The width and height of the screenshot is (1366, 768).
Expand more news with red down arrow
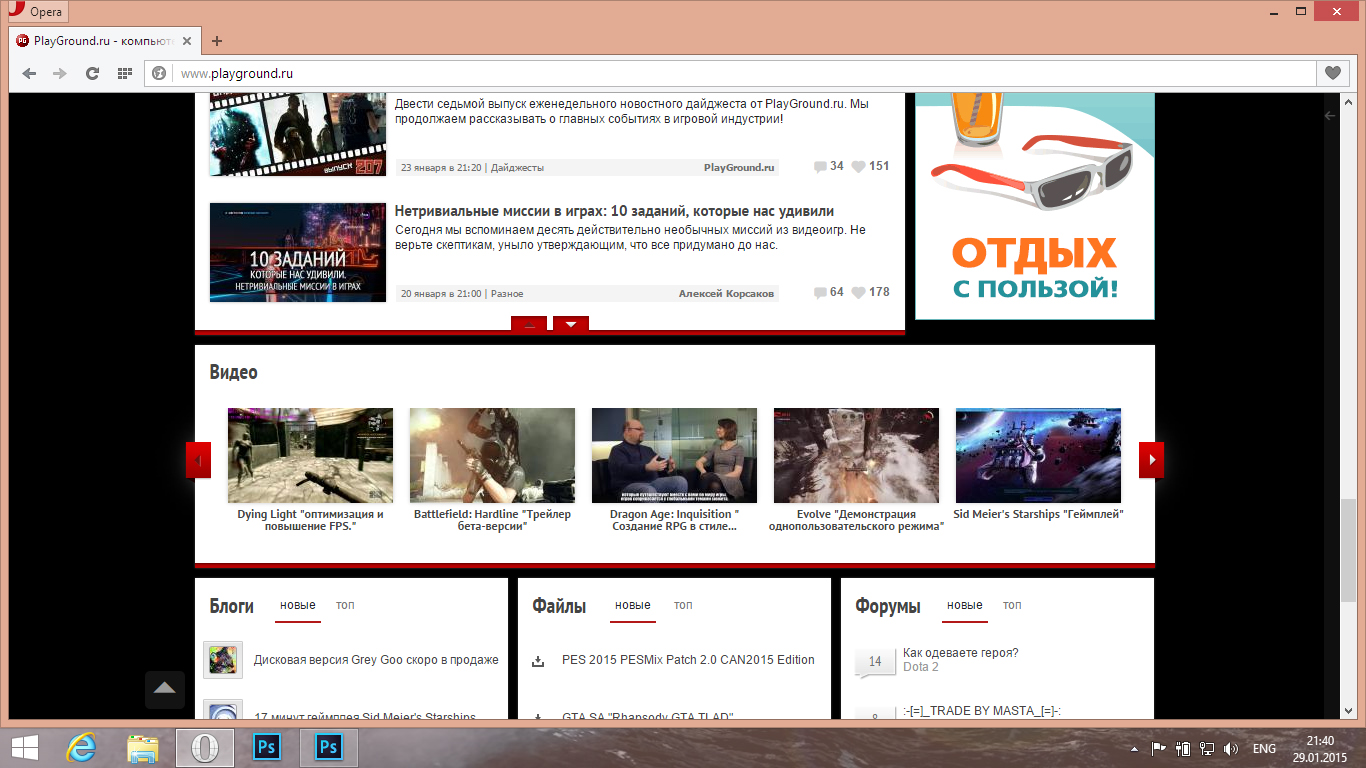coord(571,324)
